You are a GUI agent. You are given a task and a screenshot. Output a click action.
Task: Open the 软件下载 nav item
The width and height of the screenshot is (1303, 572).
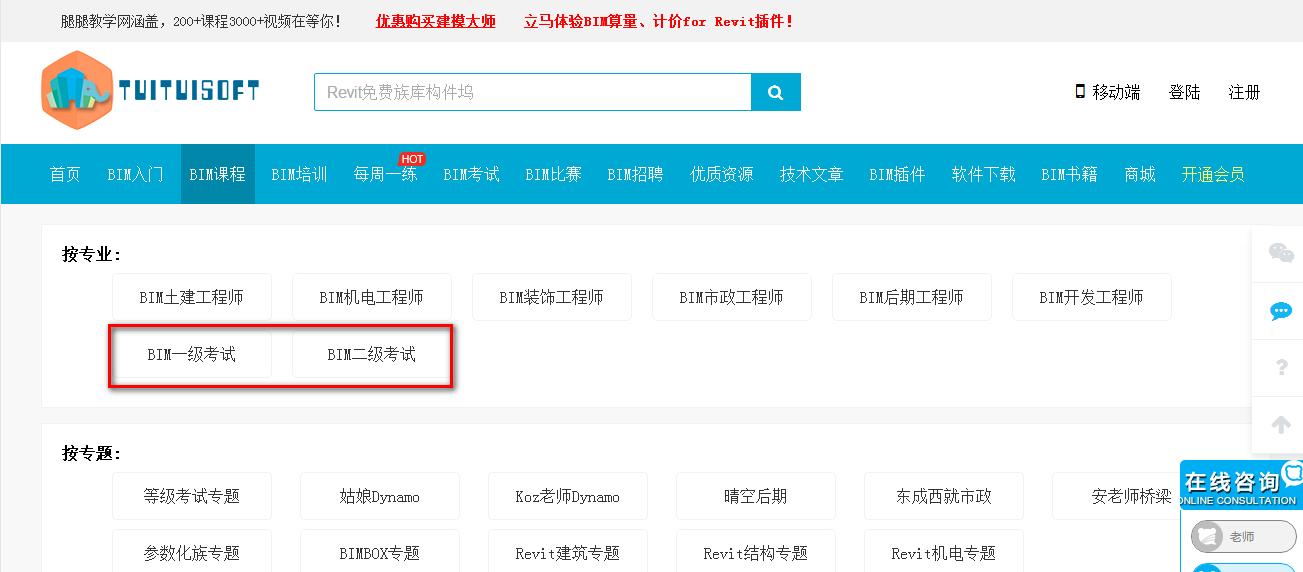(x=983, y=174)
